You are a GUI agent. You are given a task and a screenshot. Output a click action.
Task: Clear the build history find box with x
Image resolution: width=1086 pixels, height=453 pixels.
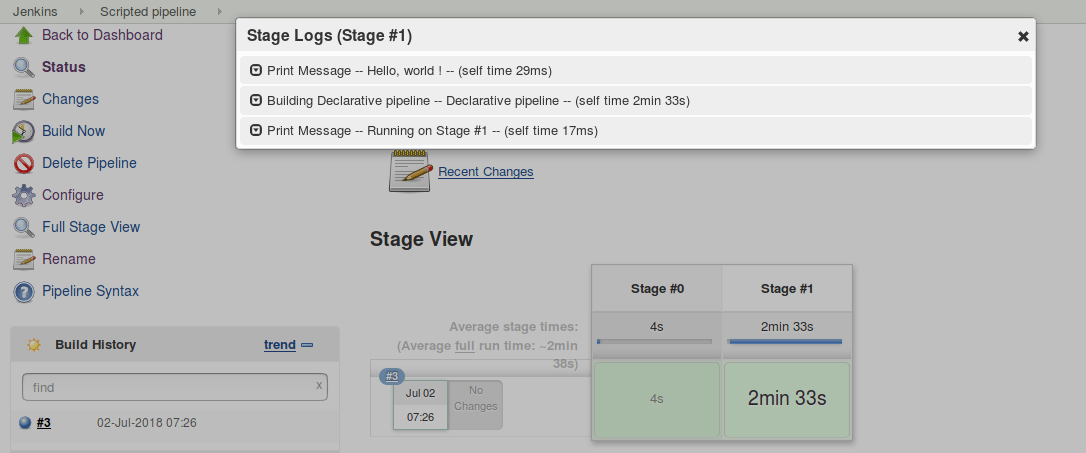[x=319, y=385]
